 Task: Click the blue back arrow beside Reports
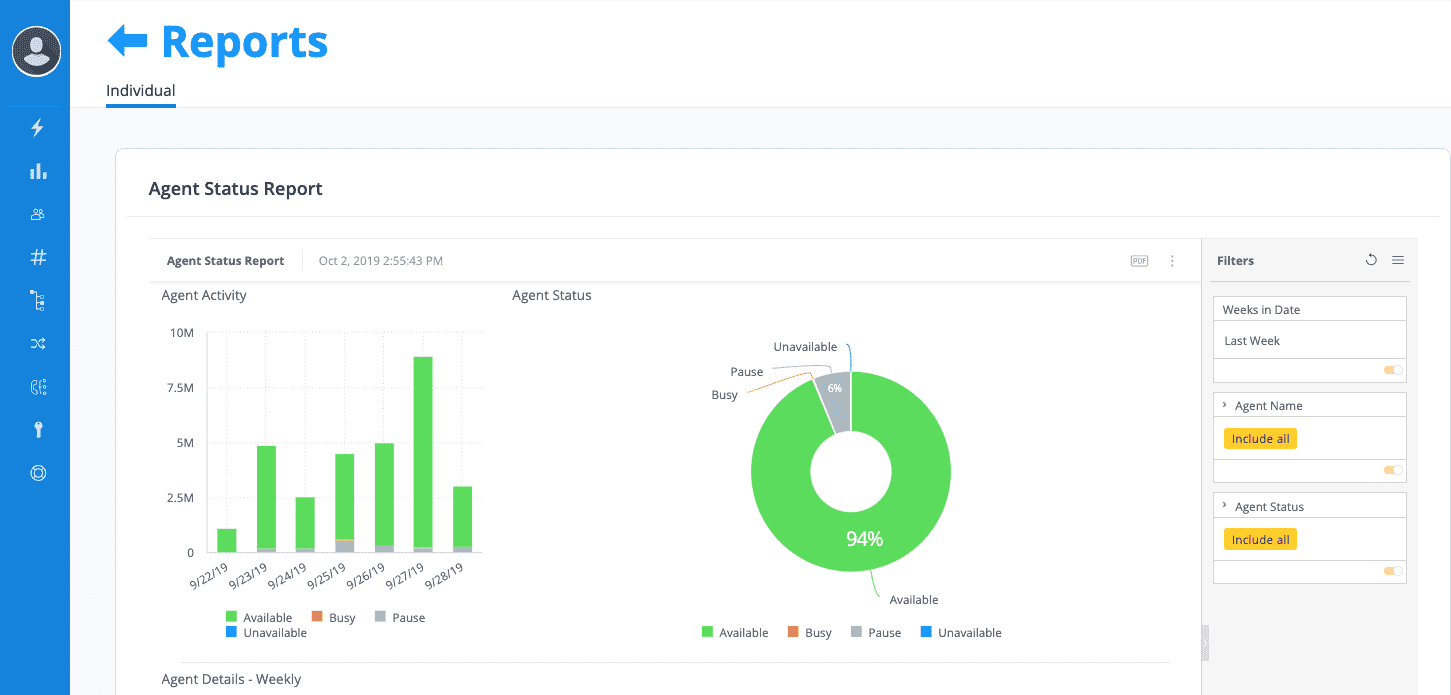tap(127, 41)
